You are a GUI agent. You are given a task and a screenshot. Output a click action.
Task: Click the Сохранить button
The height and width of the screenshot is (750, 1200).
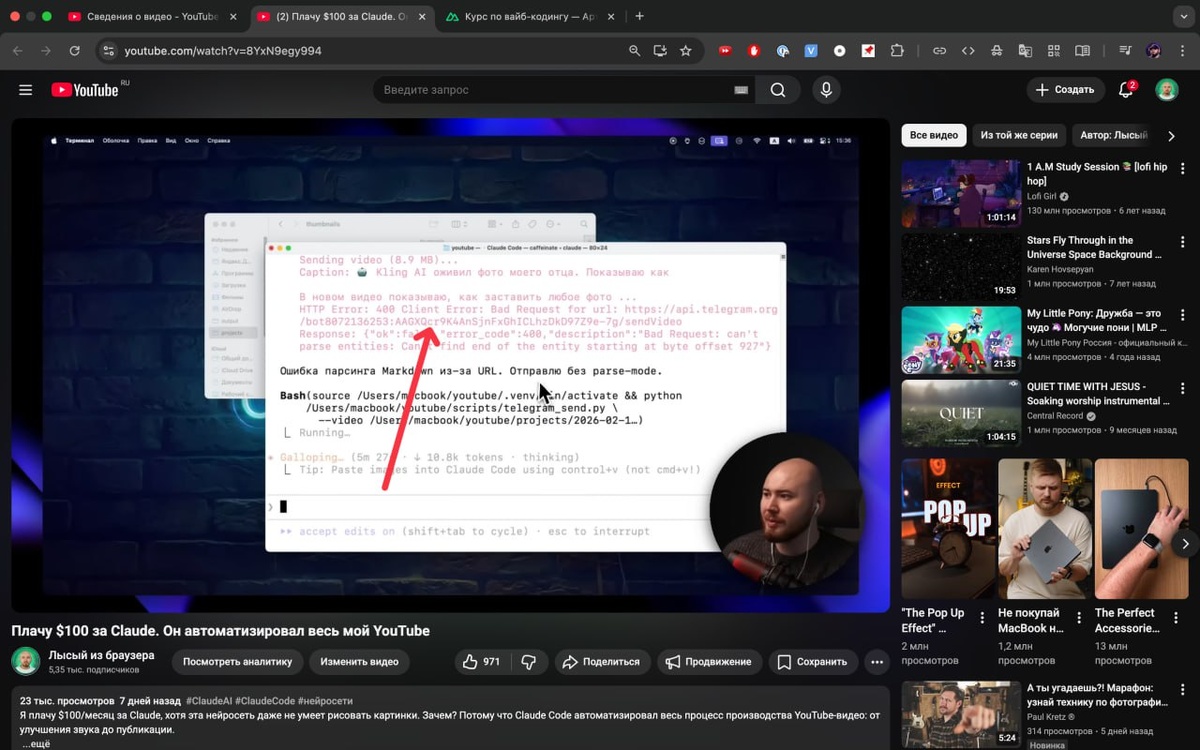pos(812,662)
